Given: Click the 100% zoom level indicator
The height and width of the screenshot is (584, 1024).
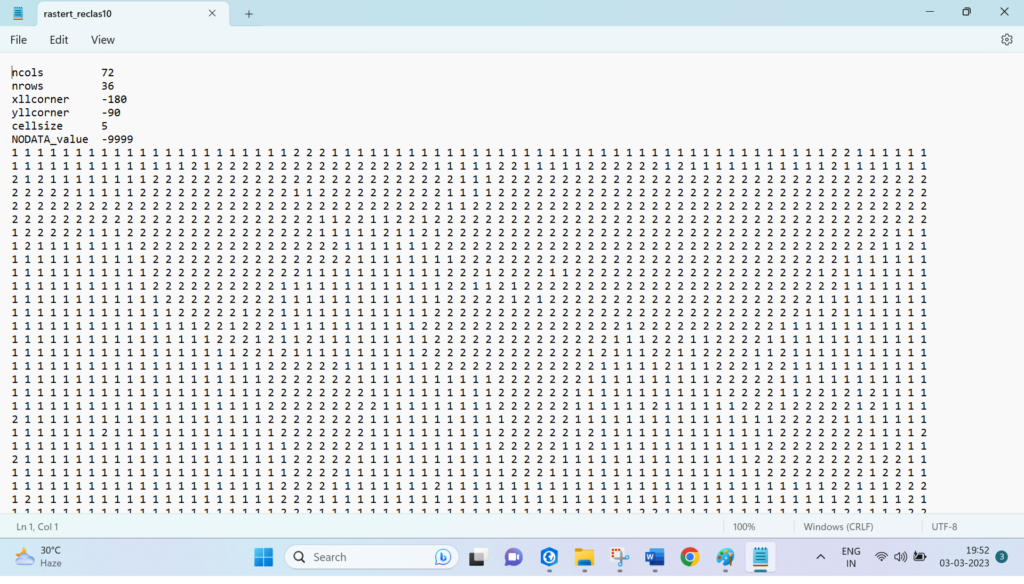Looking at the screenshot, I should click(744, 526).
